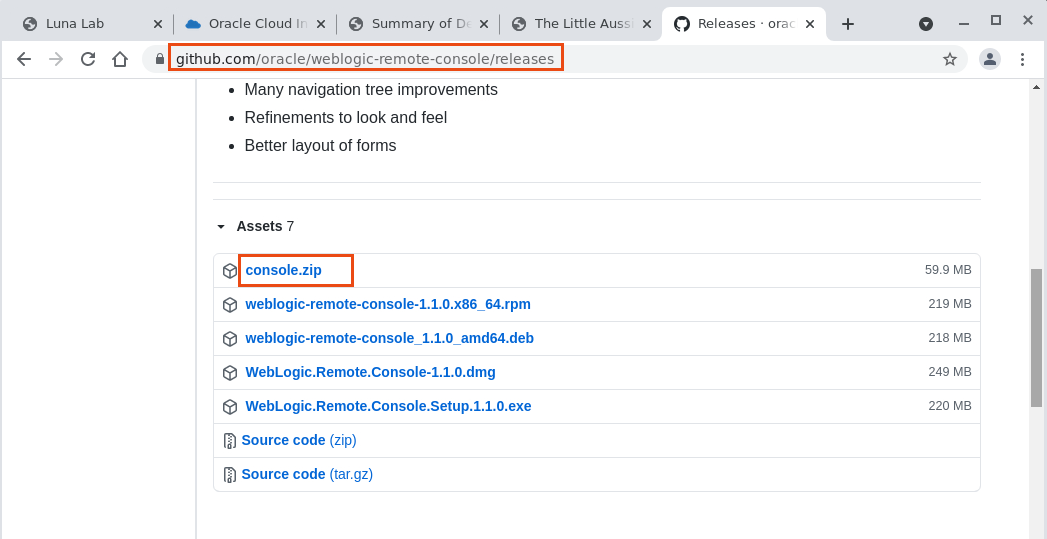Click 'Refinements to look and feel' text
Viewport: 1047px width, 539px height.
tap(346, 118)
